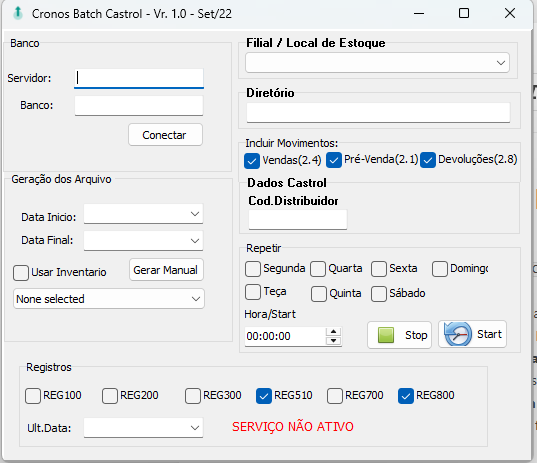Click the Cronos app icon in title bar
Image resolution: width=537 pixels, height=463 pixels.
(18, 14)
